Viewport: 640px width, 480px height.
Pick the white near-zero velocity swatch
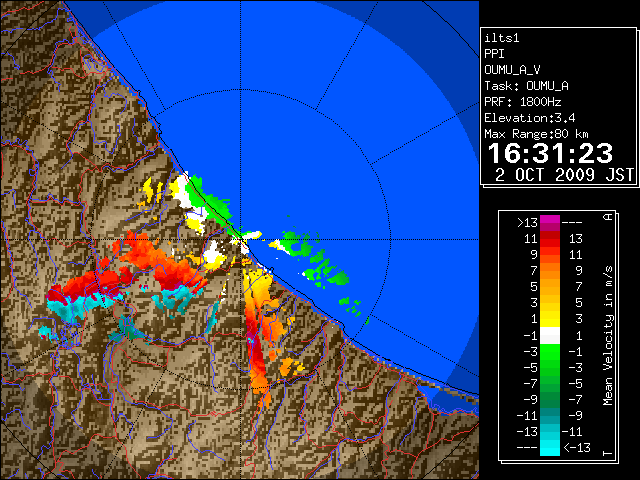[550, 336]
